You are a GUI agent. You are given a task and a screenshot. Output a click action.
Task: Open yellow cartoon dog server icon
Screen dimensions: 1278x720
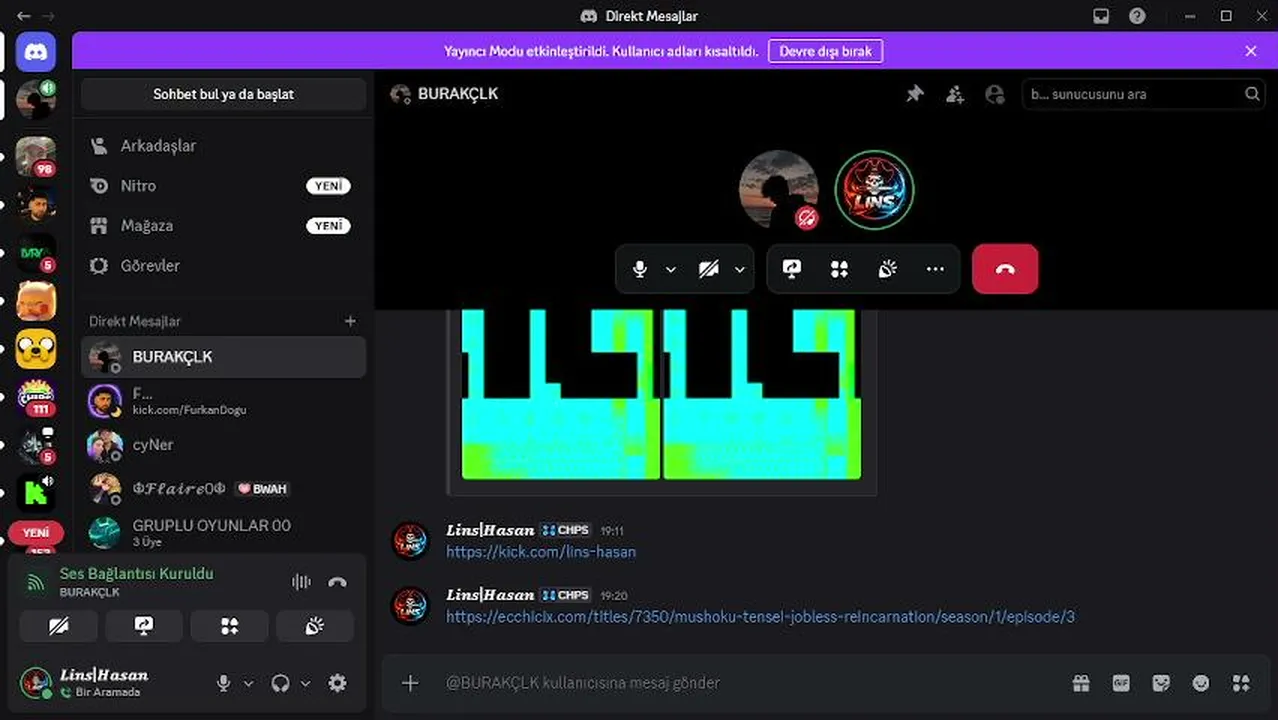tap(36, 349)
